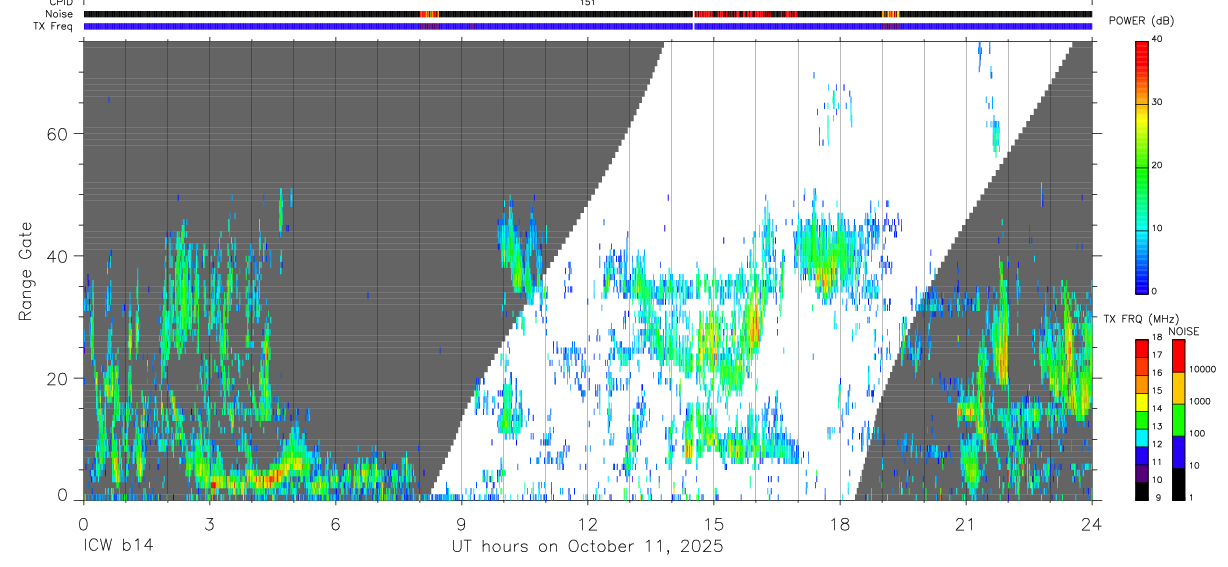This screenshot has height=567, width=1228.
Task: Click the Noise strip at top
Action: tap(588, 14)
